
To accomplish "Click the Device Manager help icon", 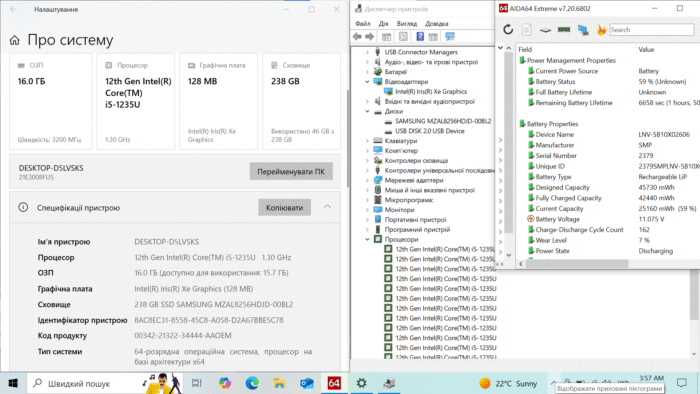I will click(x=420, y=37).
